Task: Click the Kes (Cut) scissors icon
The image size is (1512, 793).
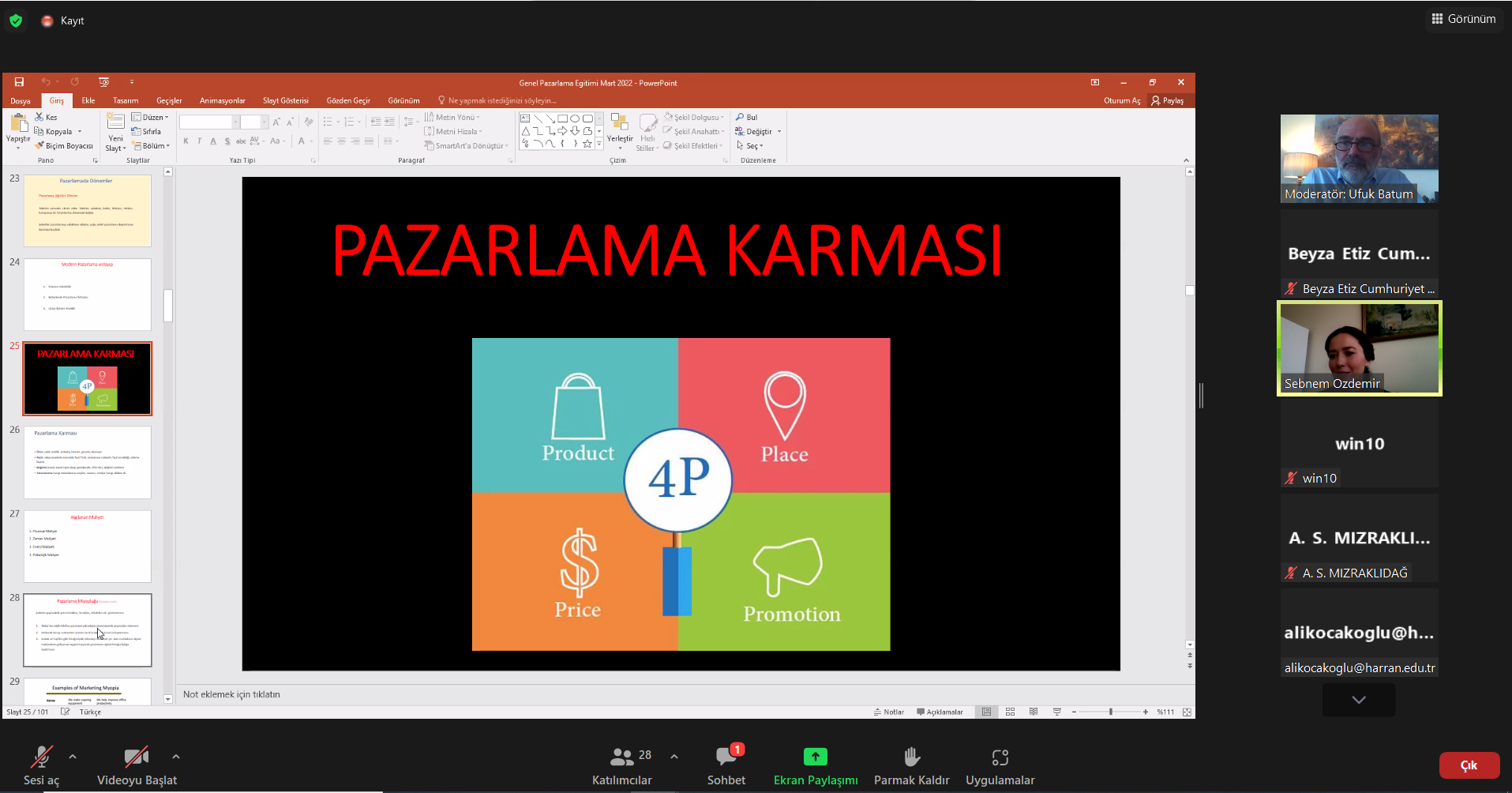Action: [39, 117]
